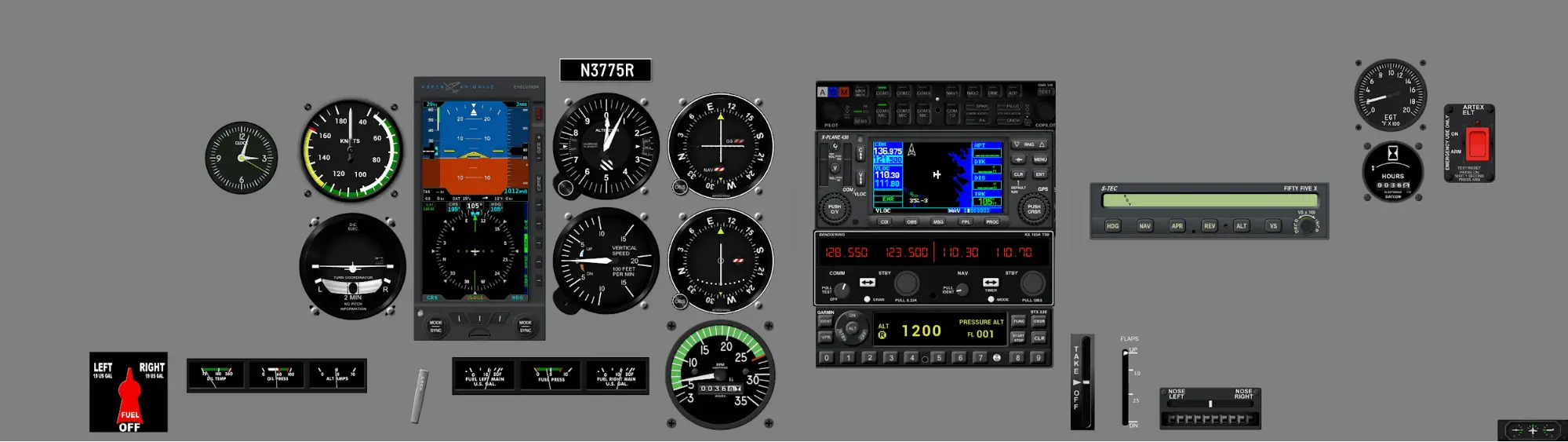
Task: Click the NAV PULL IDENT knob
Action: [962, 290]
